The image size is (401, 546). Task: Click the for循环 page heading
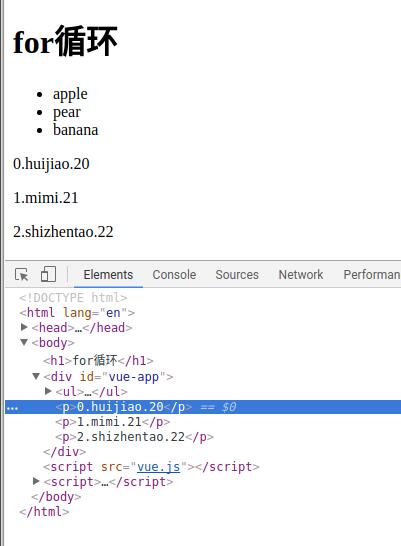(x=65, y=41)
